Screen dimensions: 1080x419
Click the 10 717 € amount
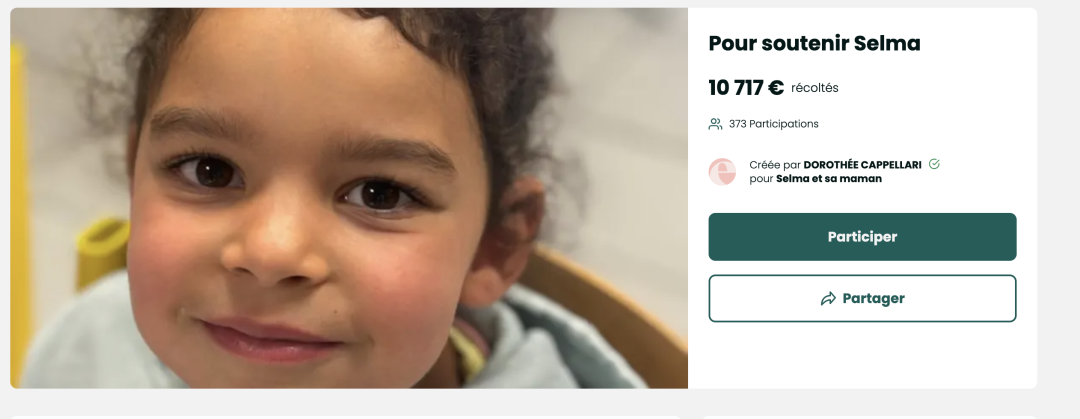[x=747, y=88]
